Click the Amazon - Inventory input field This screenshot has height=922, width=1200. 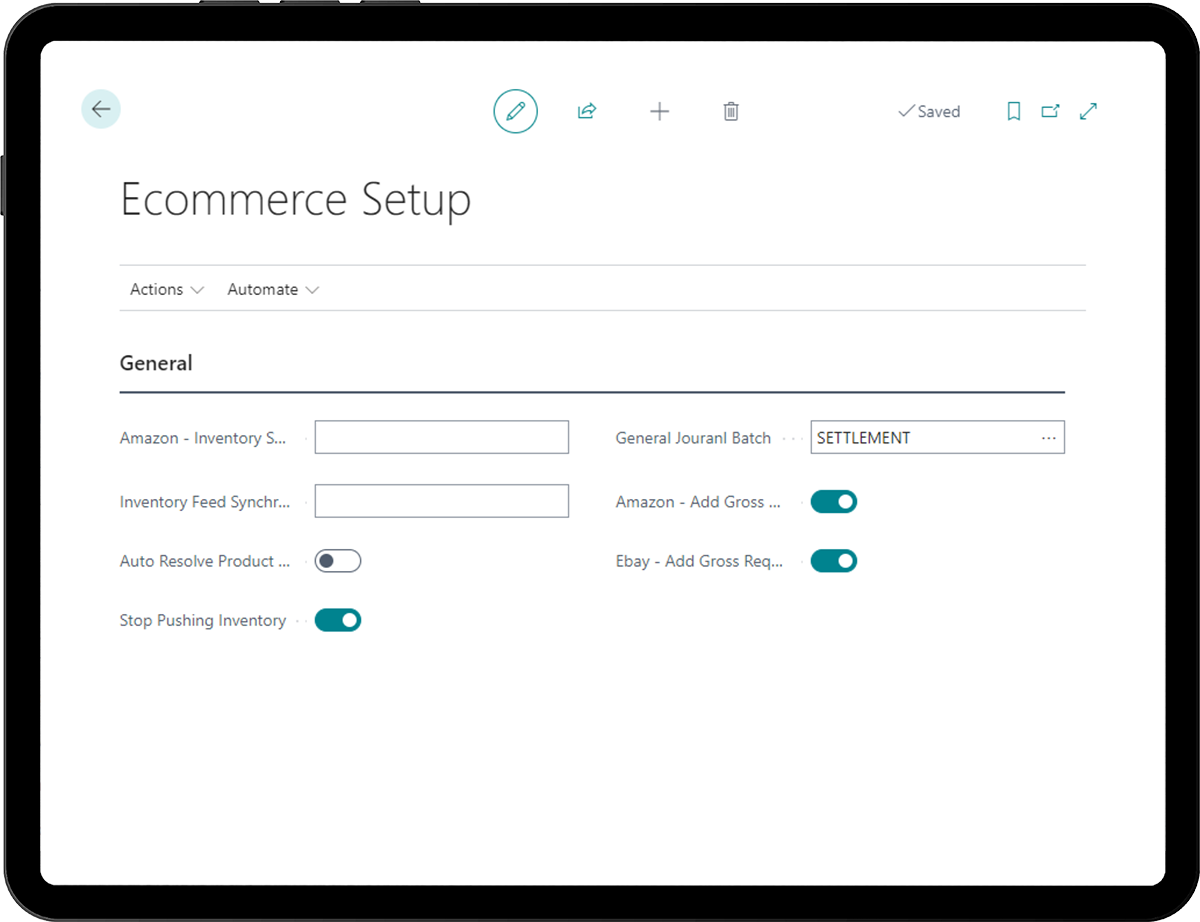tap(441, 438)
